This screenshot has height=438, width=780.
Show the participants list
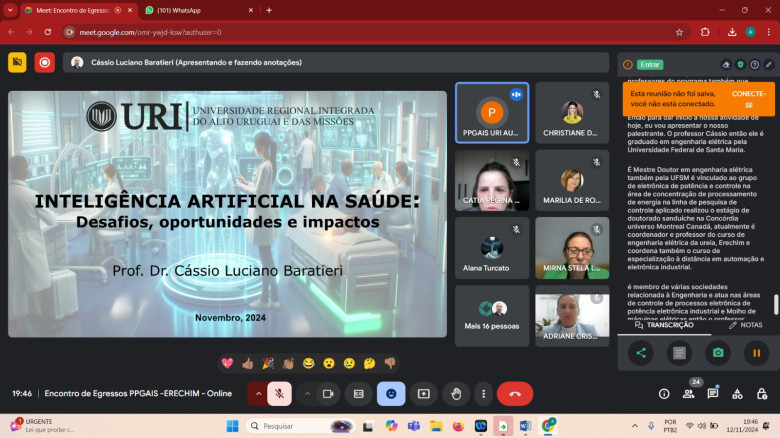coord(689,394)
